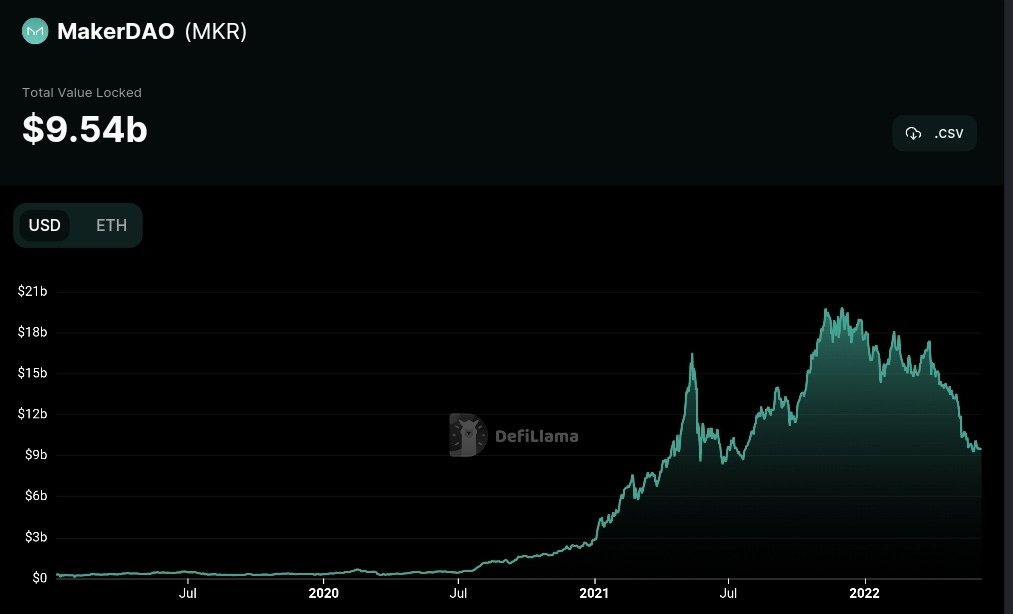
Task: Switch the chart denomination to ETH
Action: pyautogui.click(x=111, y=225)
